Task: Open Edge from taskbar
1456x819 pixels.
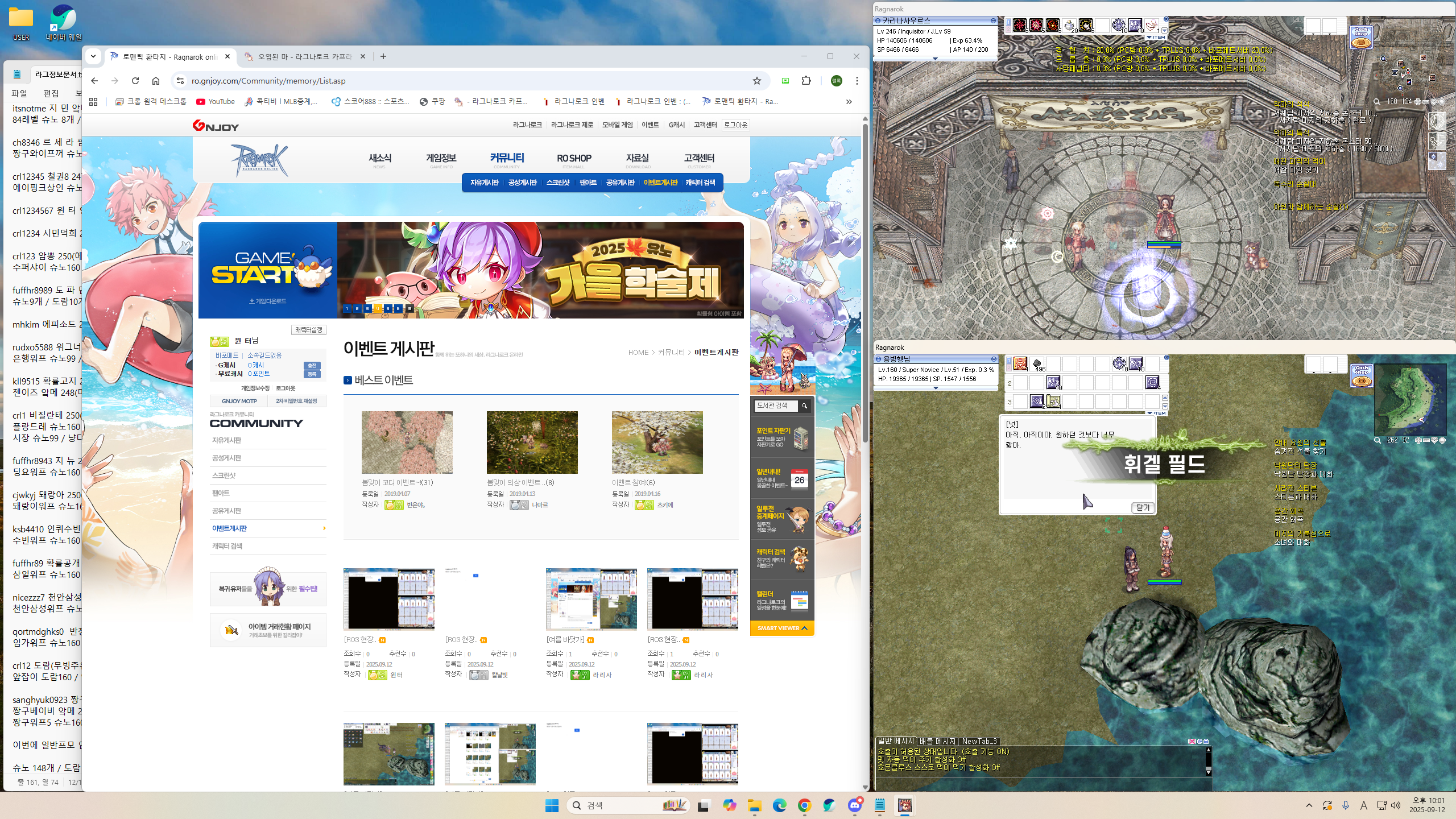Action: coord(779,805)
